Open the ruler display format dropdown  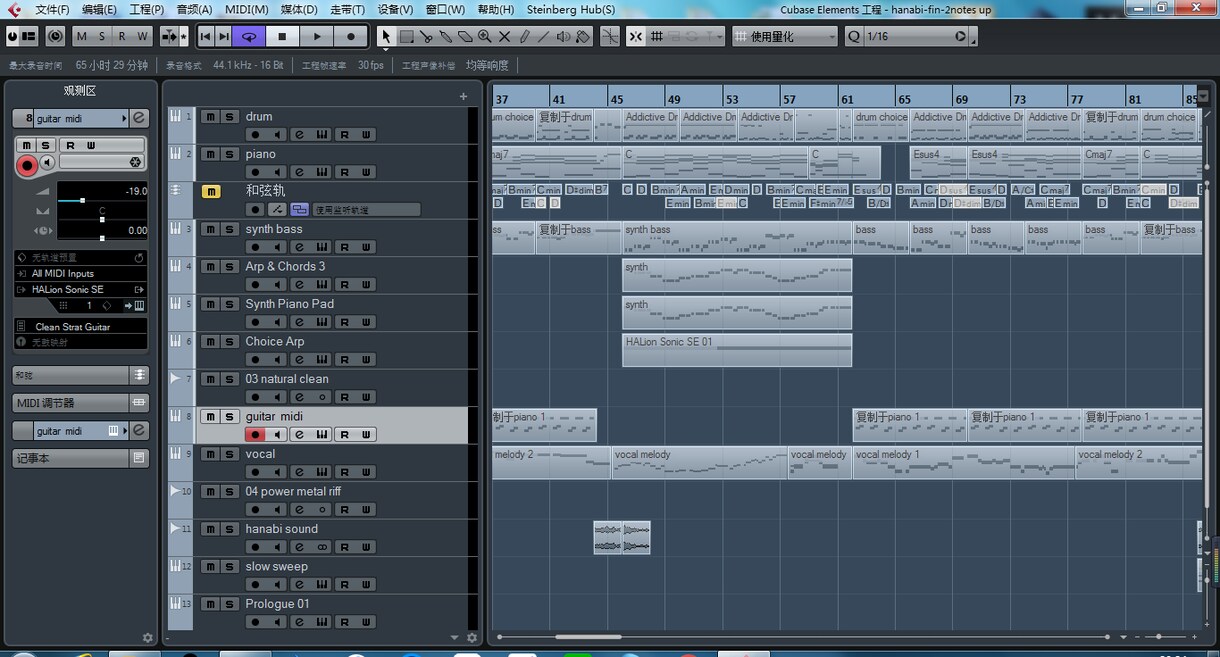point(1203,97)
